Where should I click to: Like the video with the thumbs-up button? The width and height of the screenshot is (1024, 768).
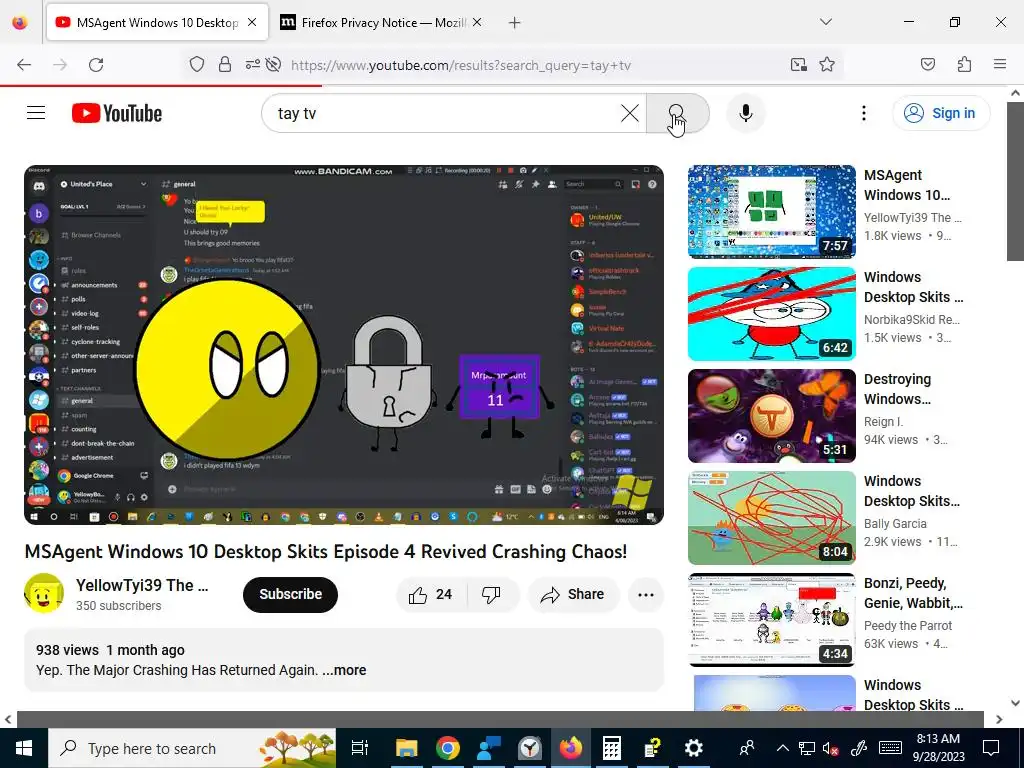tap(432, 594)
